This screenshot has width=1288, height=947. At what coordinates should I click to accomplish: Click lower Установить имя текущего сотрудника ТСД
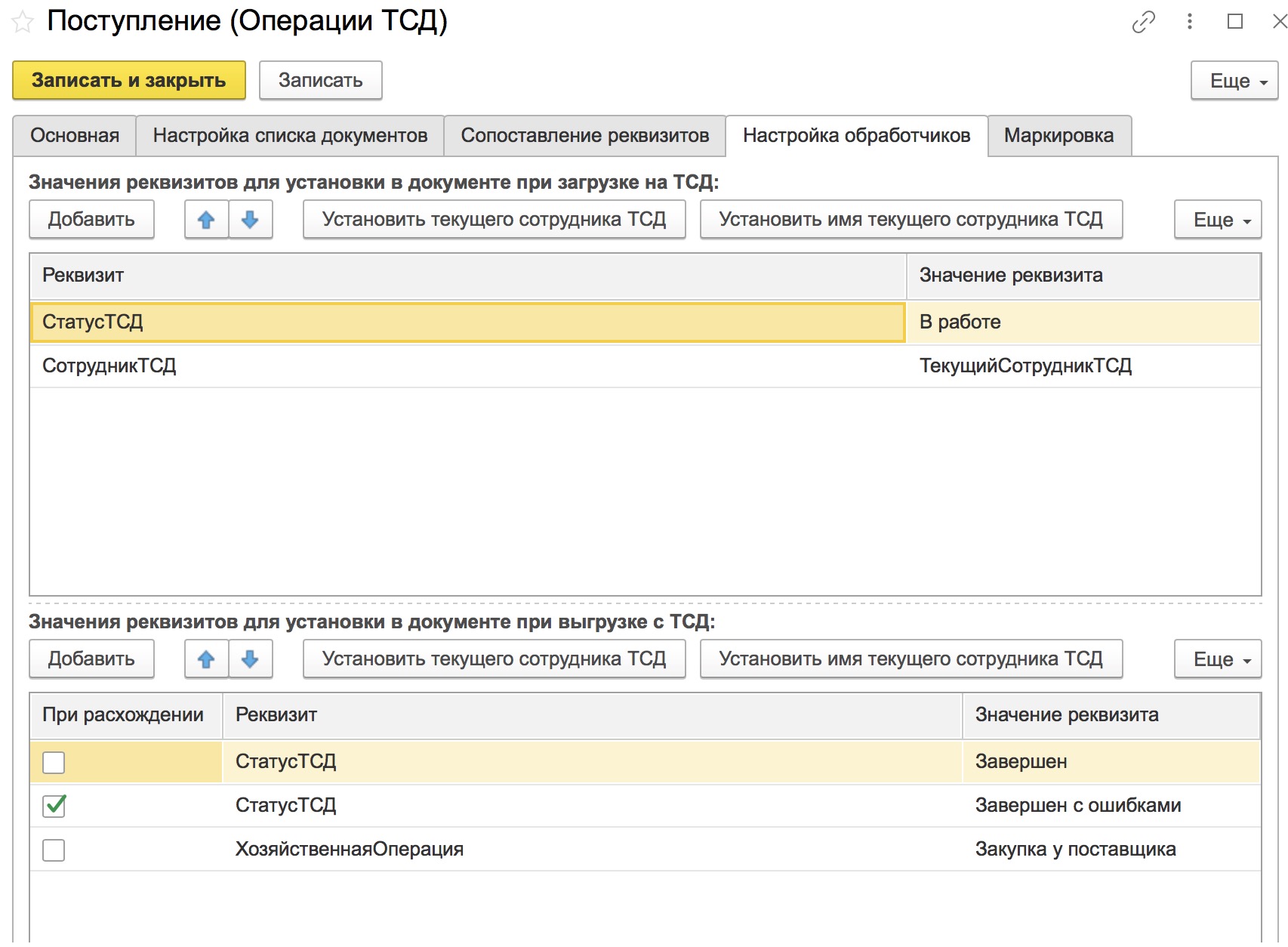tap(911, 659)
